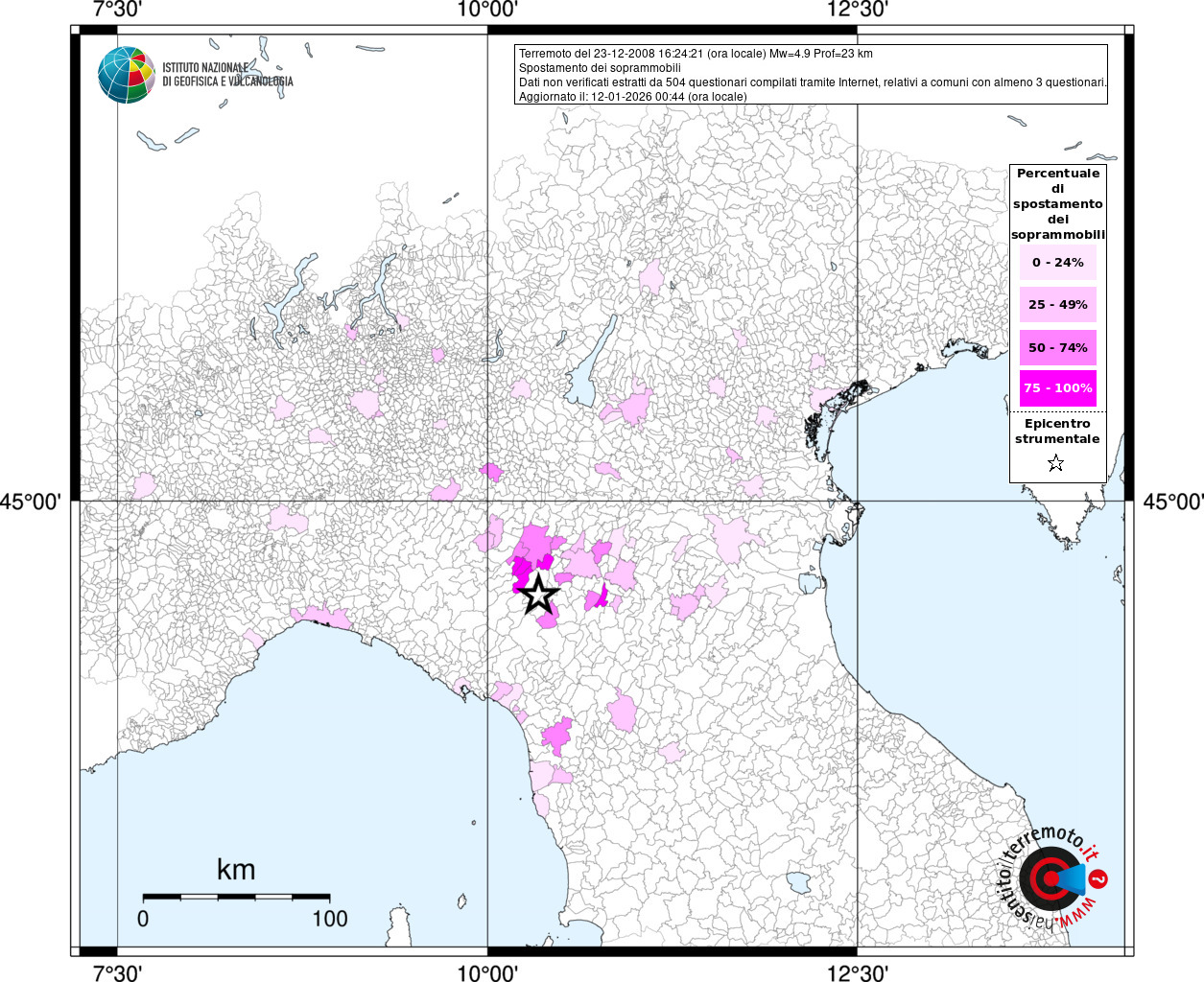The width and height of the screenshot is (1204, 982).
Task: Click the 'Istituto Nazionale di Geofisica e Vulcanologia' text
Action: point(227,75)
